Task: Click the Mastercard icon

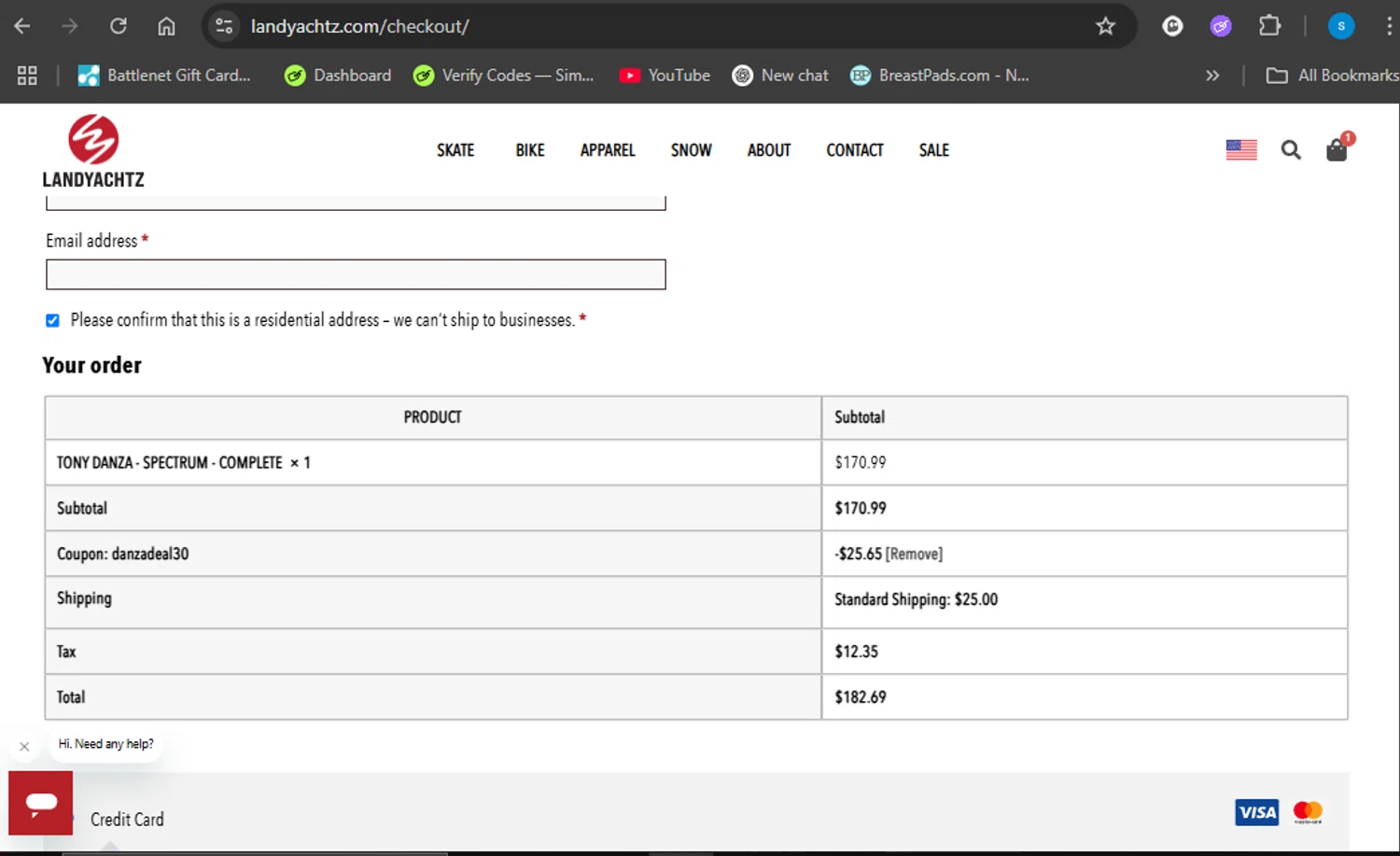Action: 1308,812
